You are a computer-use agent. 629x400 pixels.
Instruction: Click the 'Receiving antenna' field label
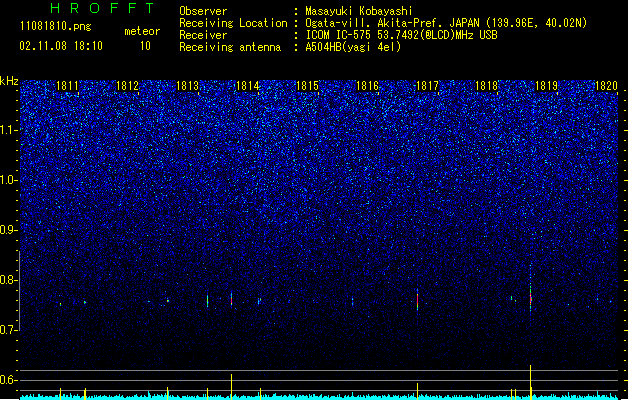tap(230, 47)
